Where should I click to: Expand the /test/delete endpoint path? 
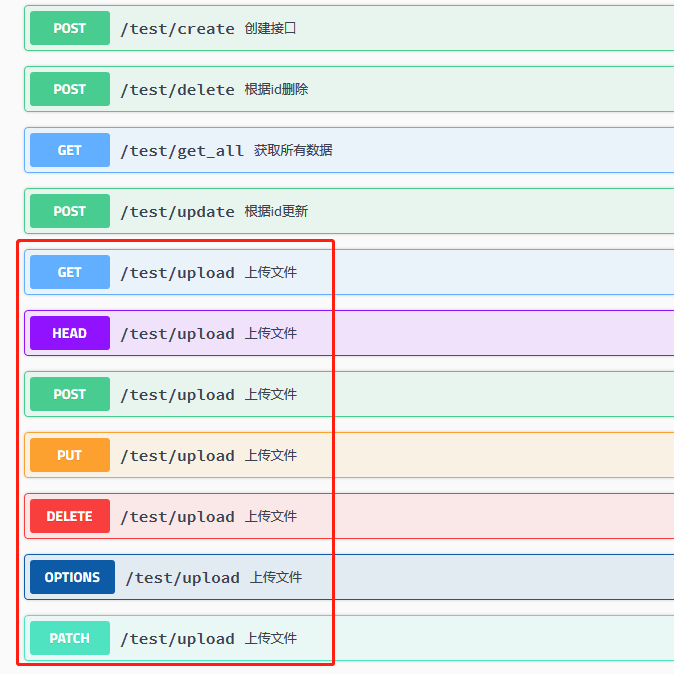tap(177, 90)
